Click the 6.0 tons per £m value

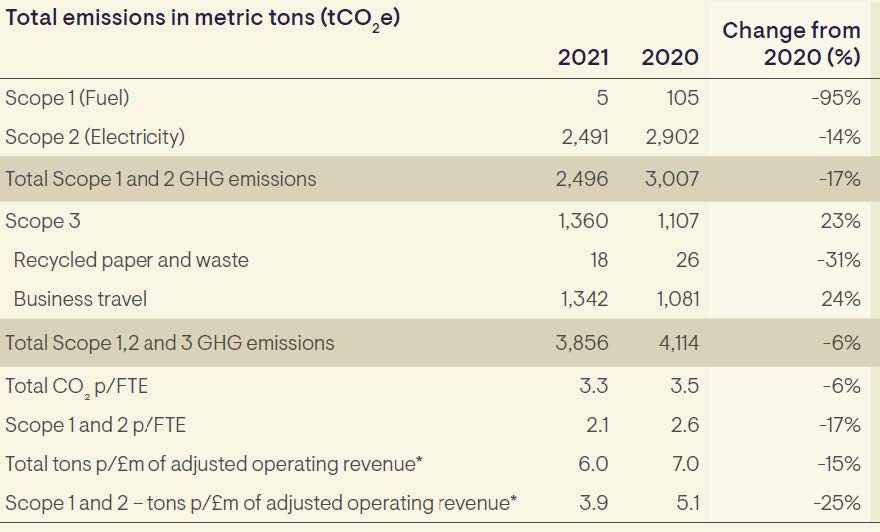tap(594, 464)
